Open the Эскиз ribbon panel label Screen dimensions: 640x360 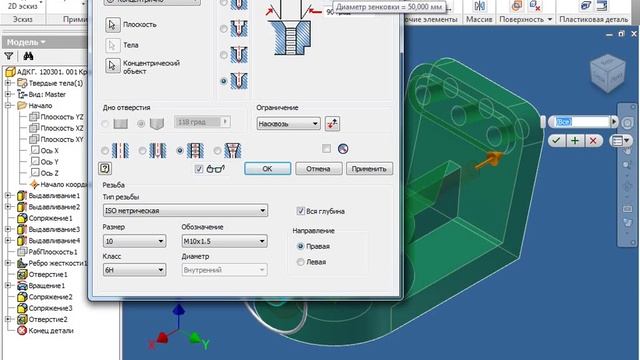22,19
